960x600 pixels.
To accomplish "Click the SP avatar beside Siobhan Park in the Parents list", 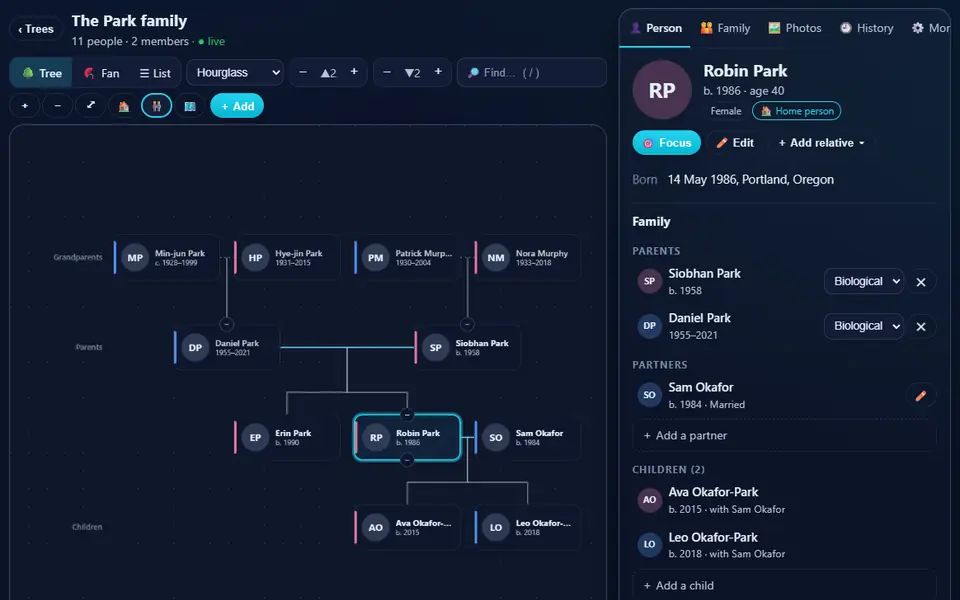I will [x=650, y=281].
